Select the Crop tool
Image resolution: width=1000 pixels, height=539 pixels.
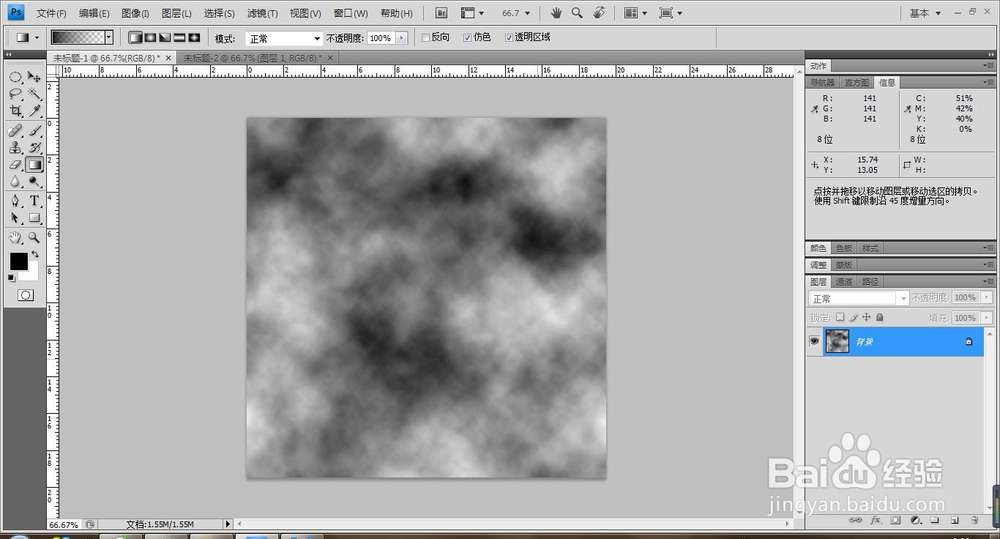(x=16, y=111)
